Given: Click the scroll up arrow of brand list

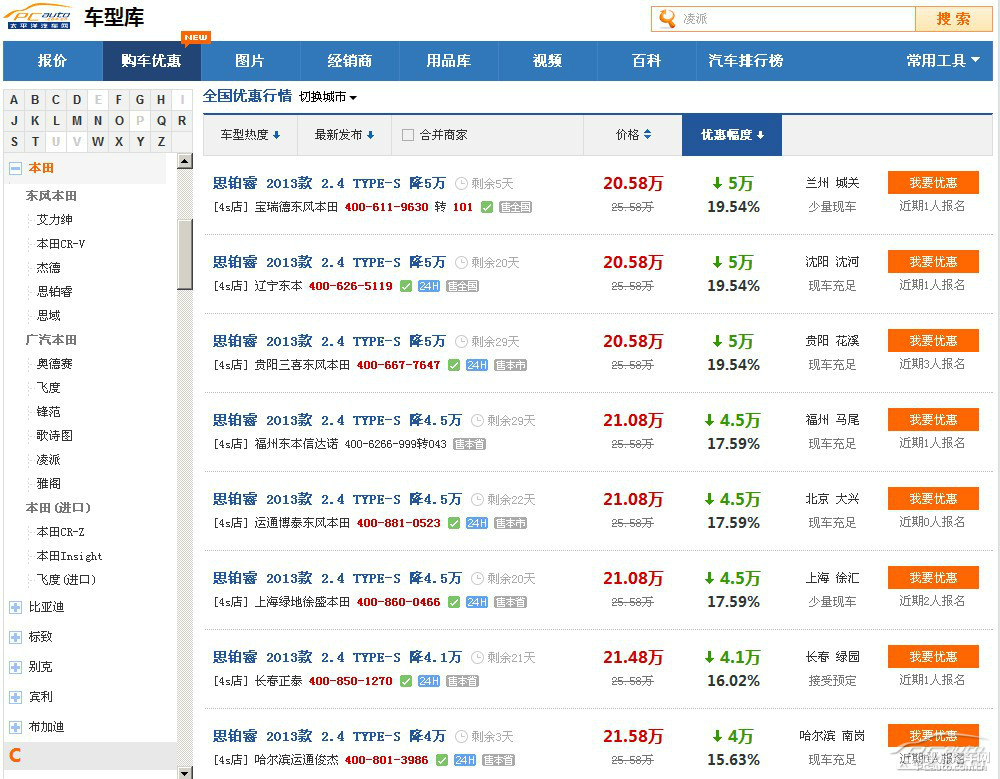Looking at the screenshot, I should click(x=185, y=161).
